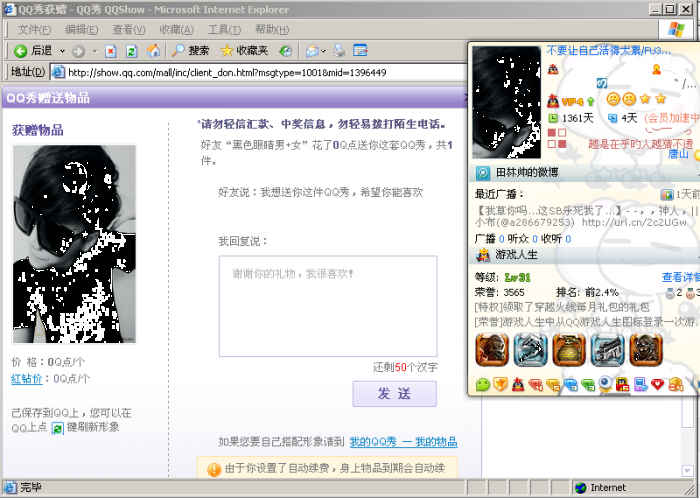Viewport: 700px width, 498px height.
Task: Click the green refresh icon beside 键刷新形象
Action: [58, 428]
